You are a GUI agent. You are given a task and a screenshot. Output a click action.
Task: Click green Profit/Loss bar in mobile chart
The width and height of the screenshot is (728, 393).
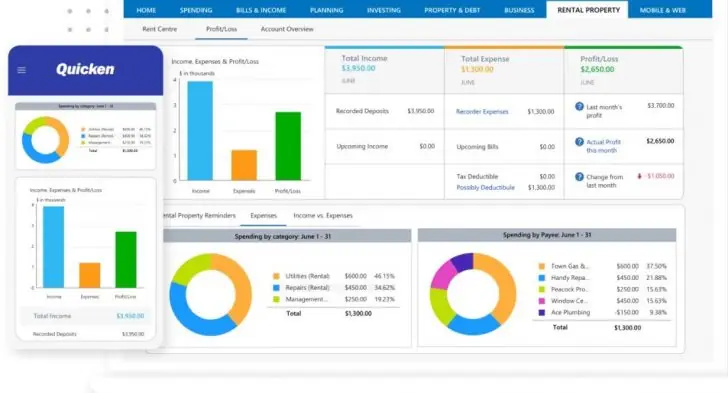pos(126,260)
